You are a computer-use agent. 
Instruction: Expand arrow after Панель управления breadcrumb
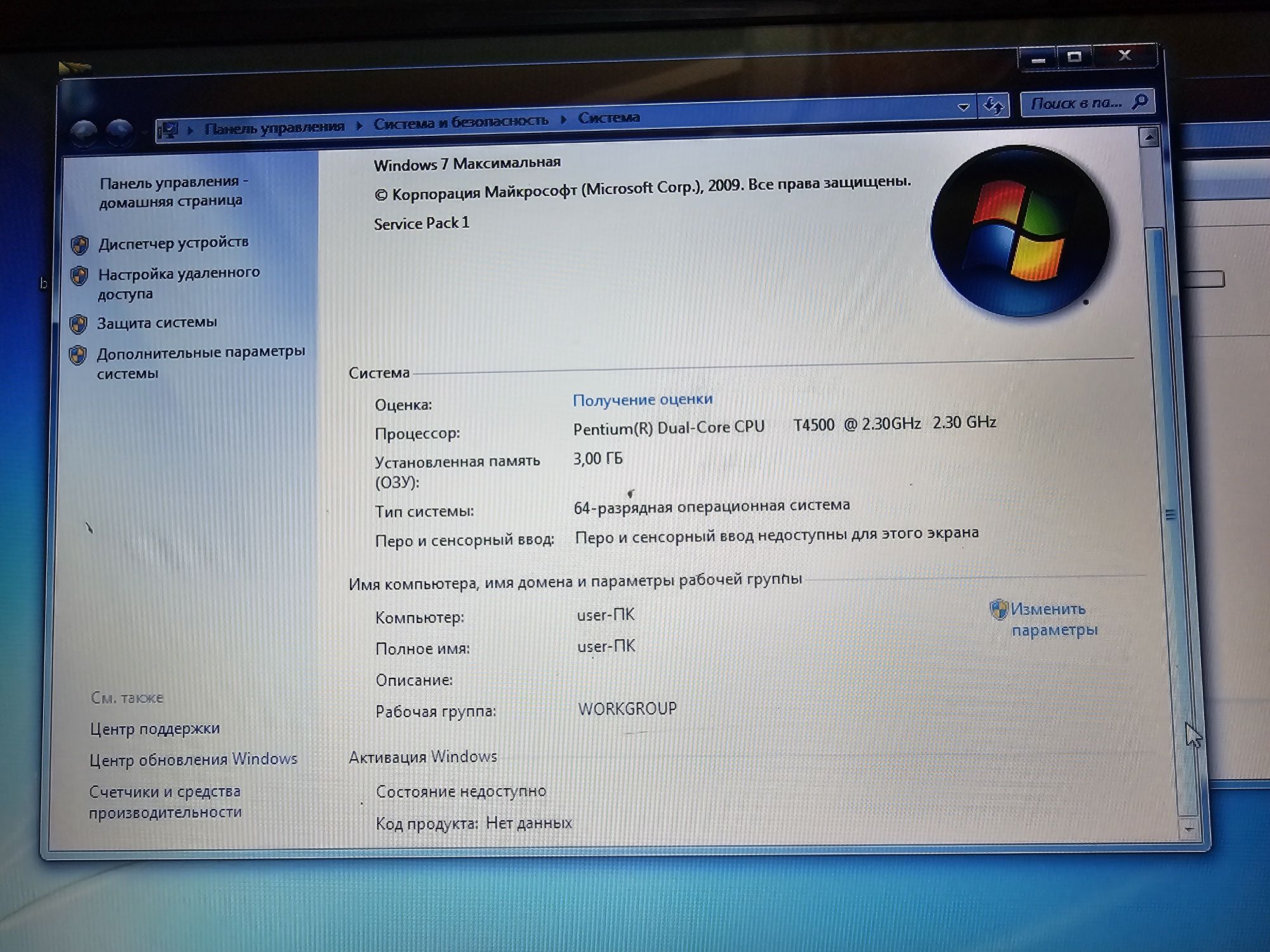(x=359, y=126)
